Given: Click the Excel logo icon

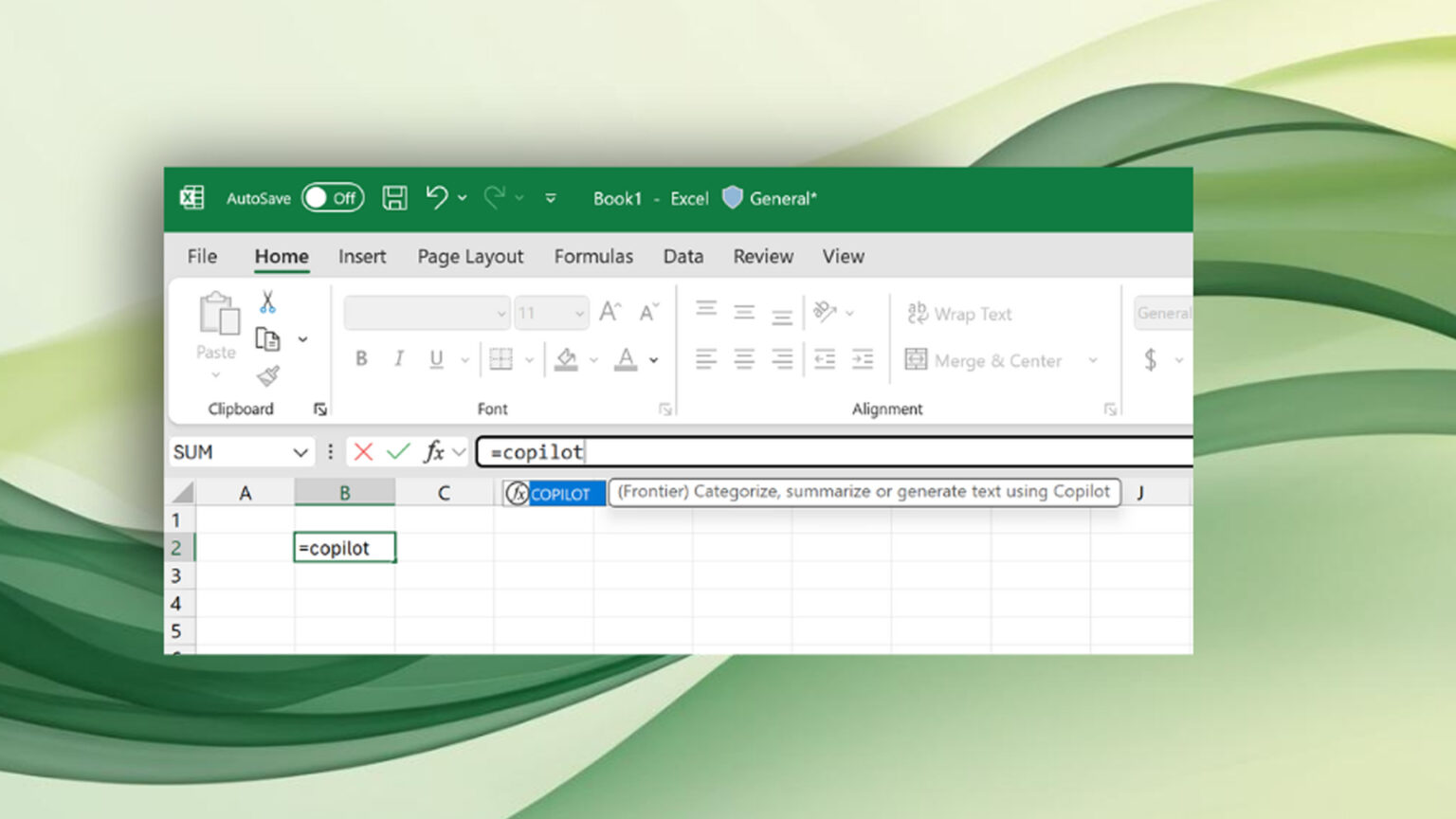Looking at the screenshot, I should (191, 197).
